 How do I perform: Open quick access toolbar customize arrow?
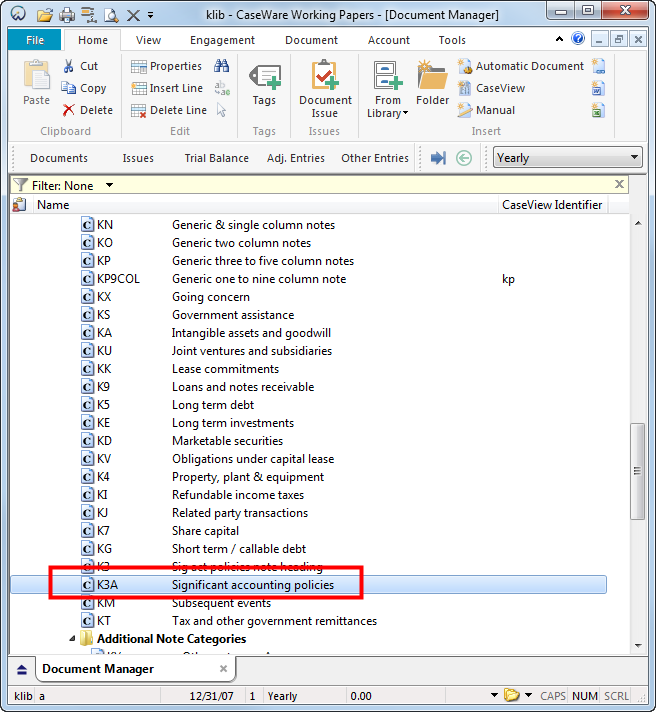(x=150, y=15)
